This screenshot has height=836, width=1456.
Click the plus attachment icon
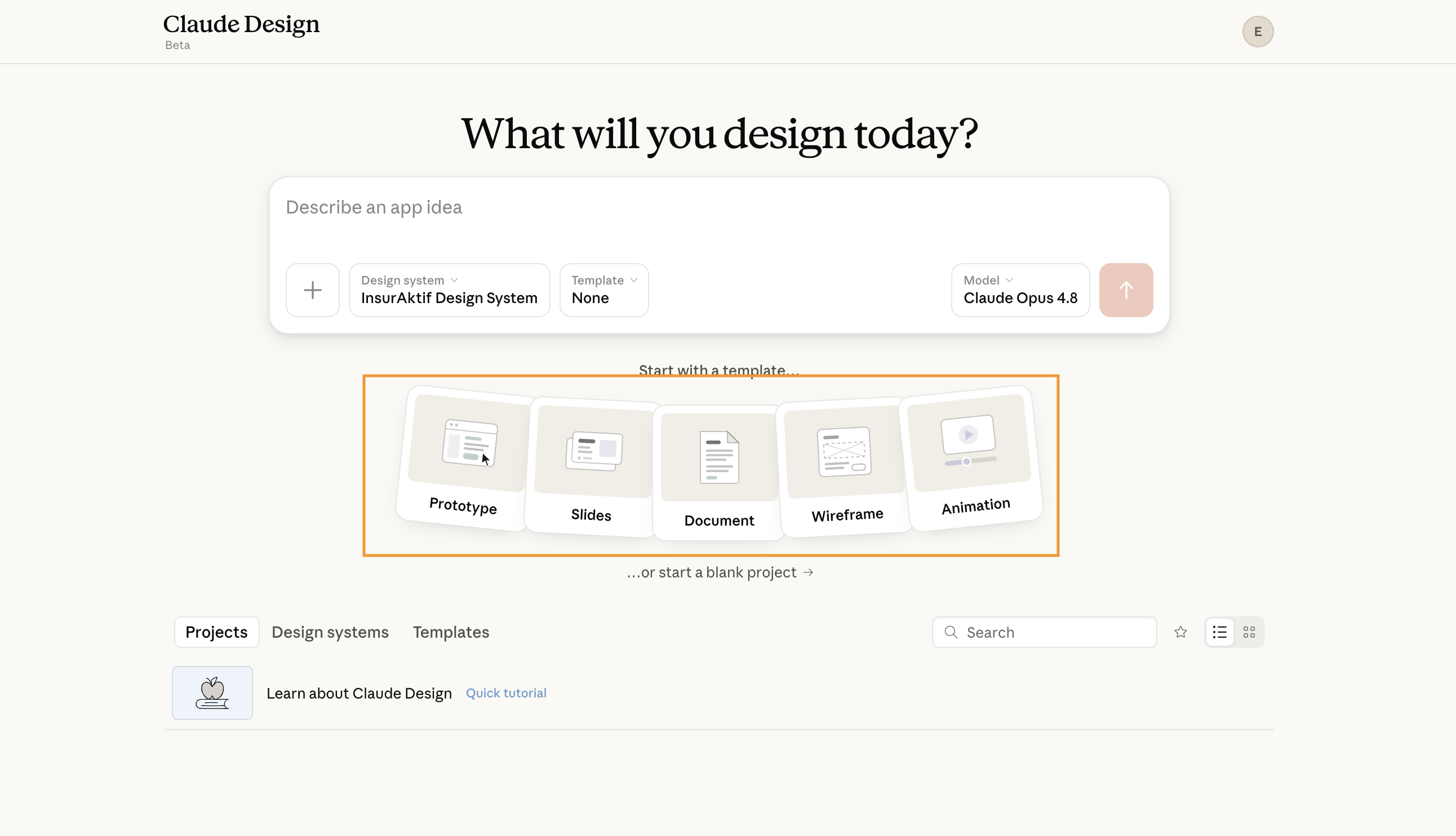pyautogui.click(x=312, y=290)
